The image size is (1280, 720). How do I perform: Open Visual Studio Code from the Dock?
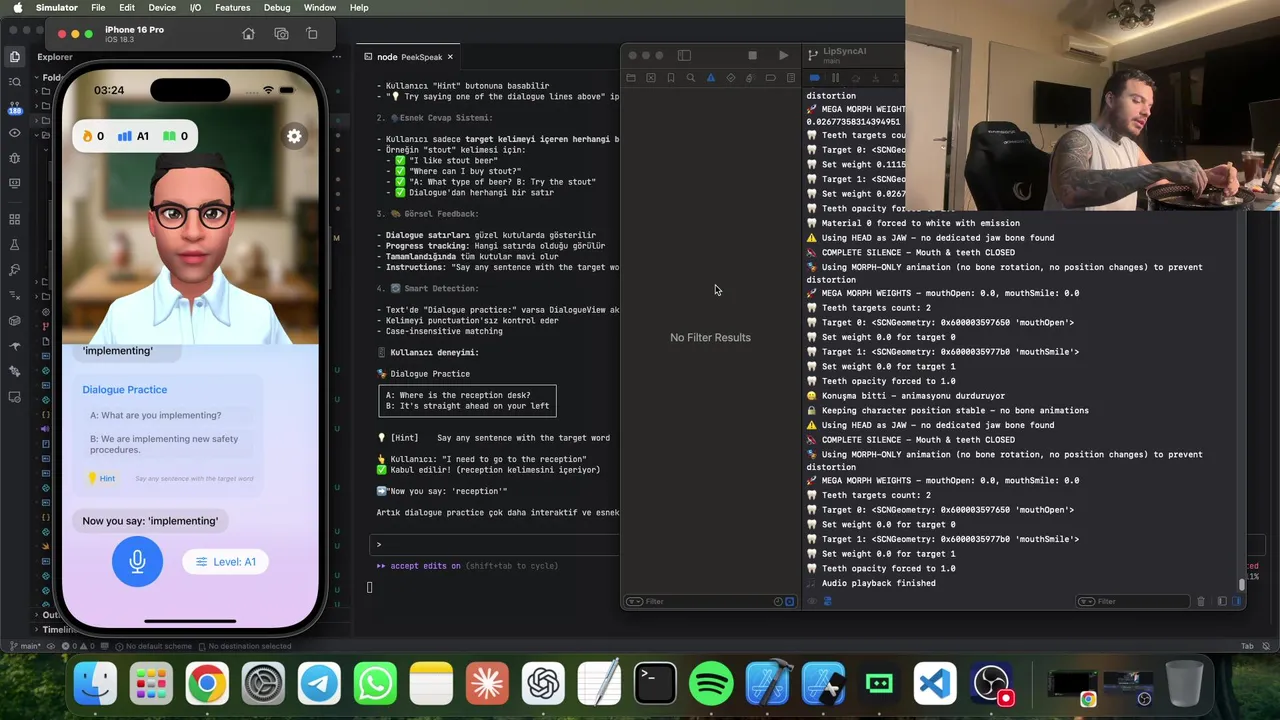pos(935,684)
